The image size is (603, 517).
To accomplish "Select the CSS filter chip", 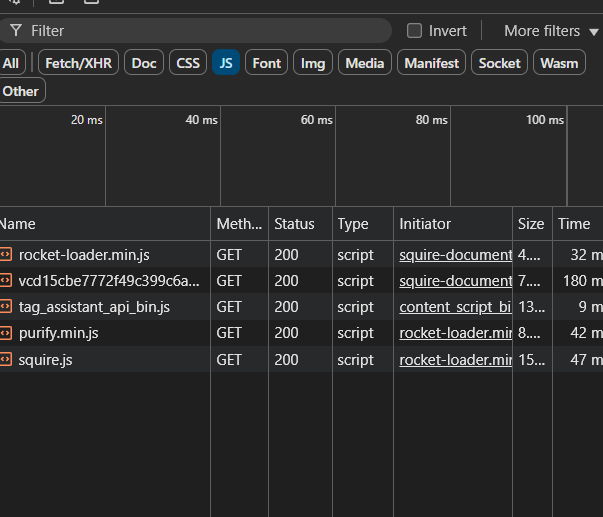I will click(188, 63).
